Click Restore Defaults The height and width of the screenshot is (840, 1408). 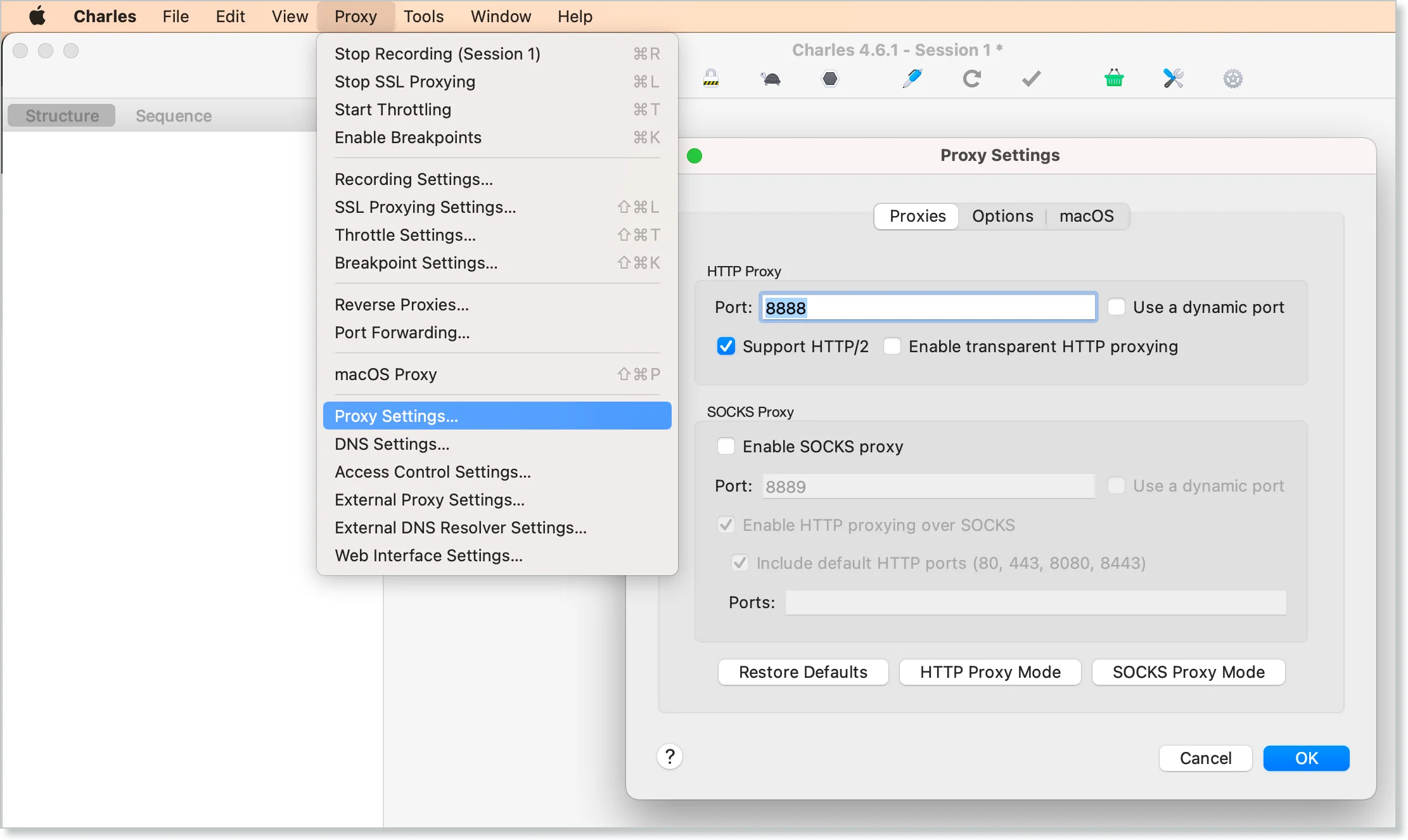(803, 672)
